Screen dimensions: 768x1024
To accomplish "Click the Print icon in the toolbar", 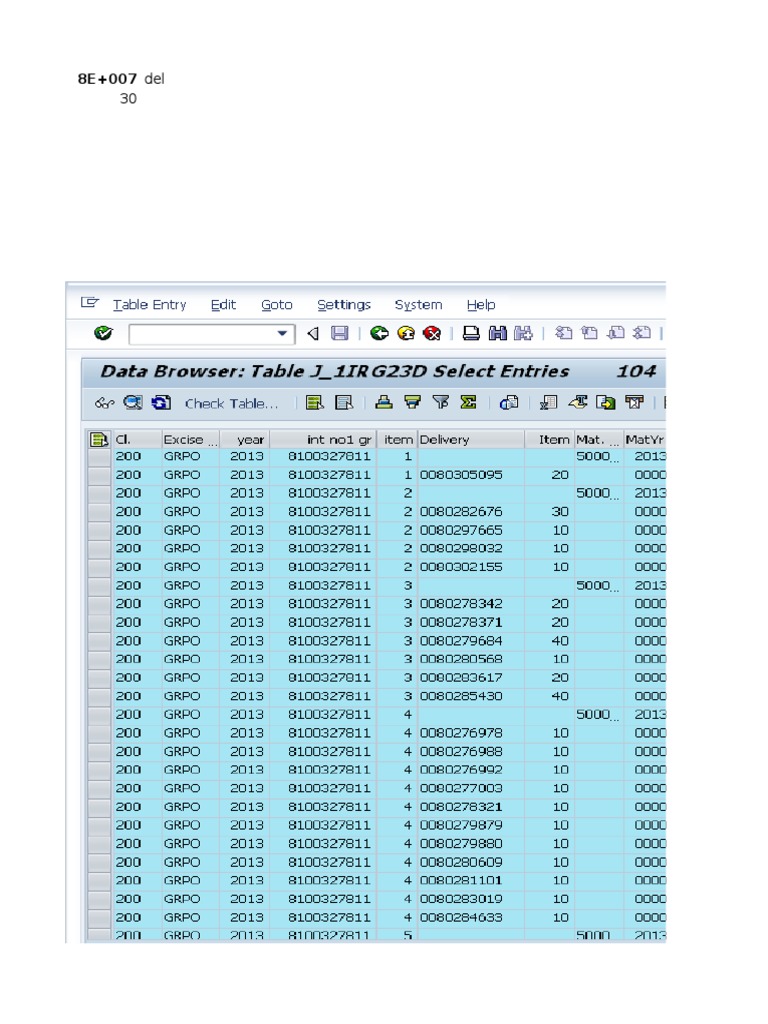I will [x=471, y=334].
